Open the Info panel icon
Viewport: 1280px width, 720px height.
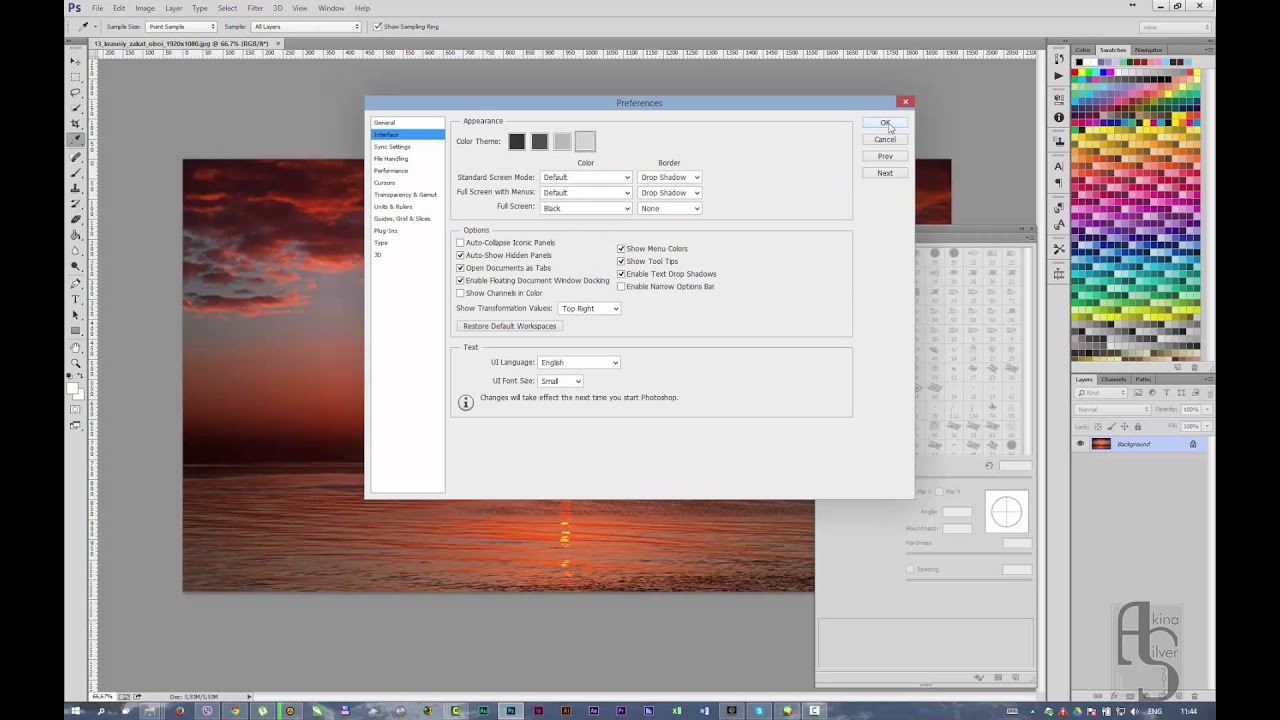coord(1059,118)
